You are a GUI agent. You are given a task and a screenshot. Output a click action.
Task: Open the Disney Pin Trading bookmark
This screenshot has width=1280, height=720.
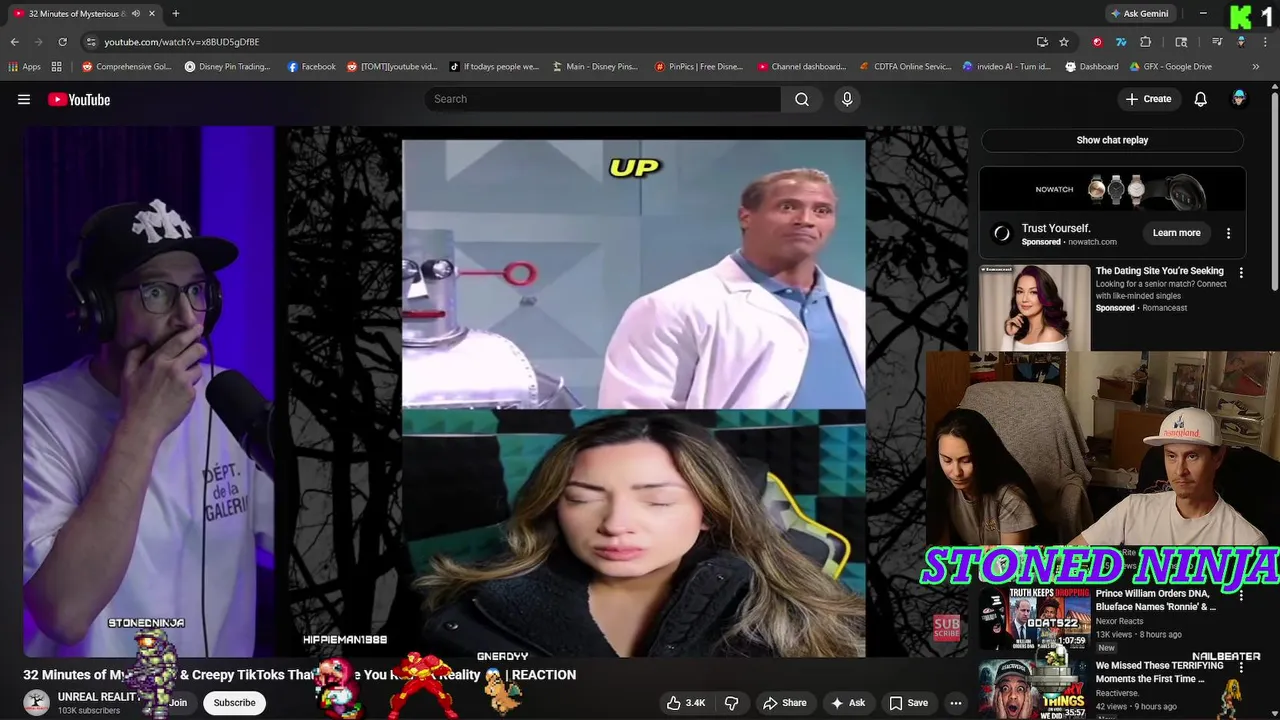point(227,67)
